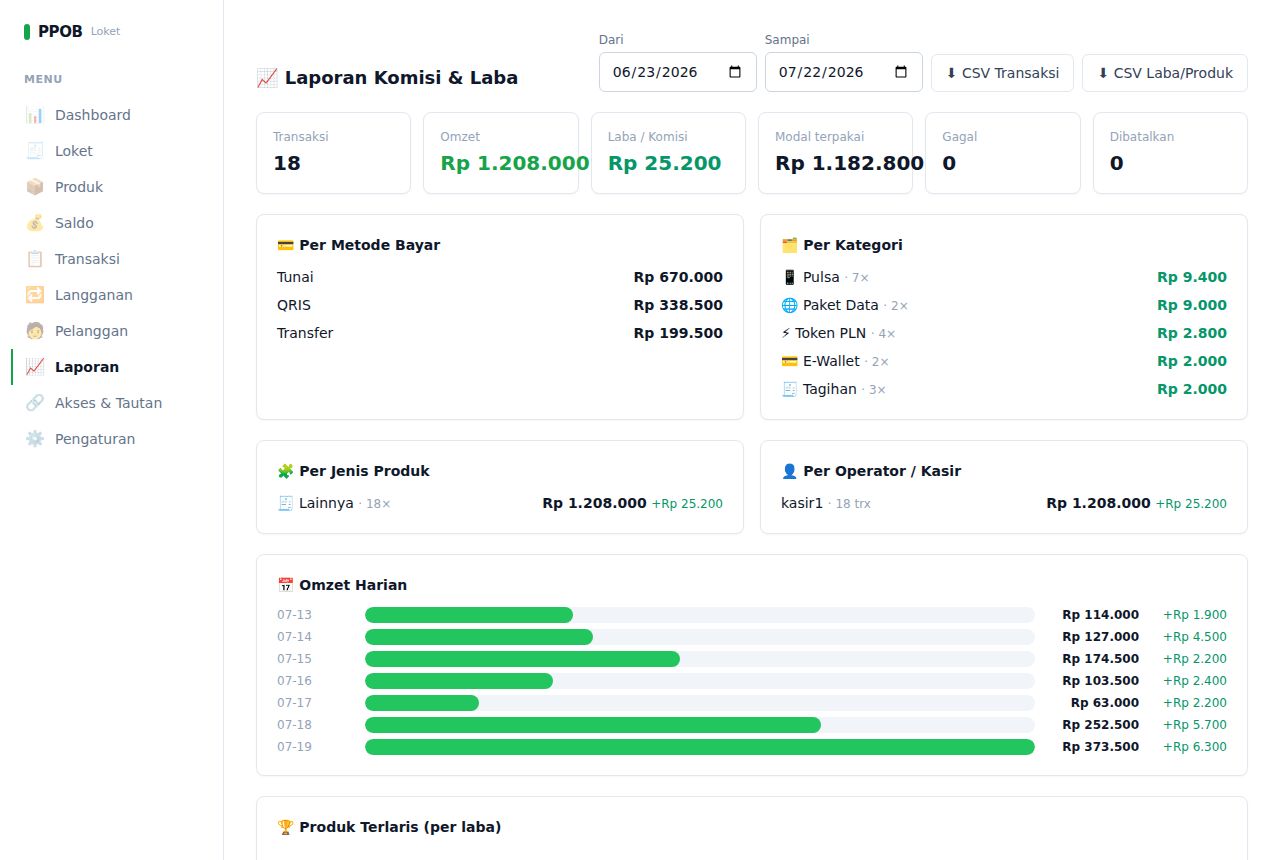The width and height of the screenshot is (1280, 860).
Task: Click the user icon beside Per Operator / Kasir
Action: pos(789,471)
